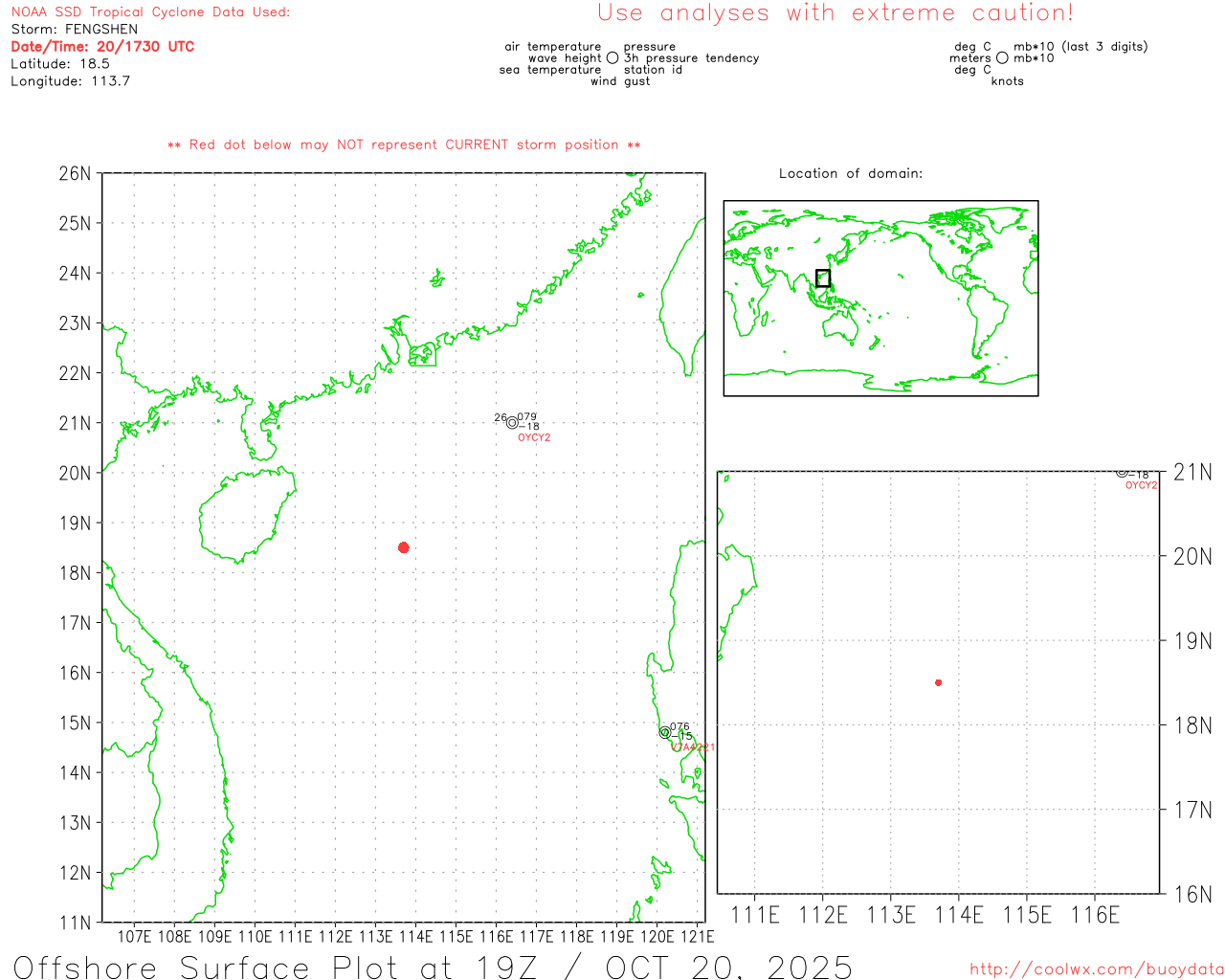Click the left legend station circle symbol

[x=612, y=58]
